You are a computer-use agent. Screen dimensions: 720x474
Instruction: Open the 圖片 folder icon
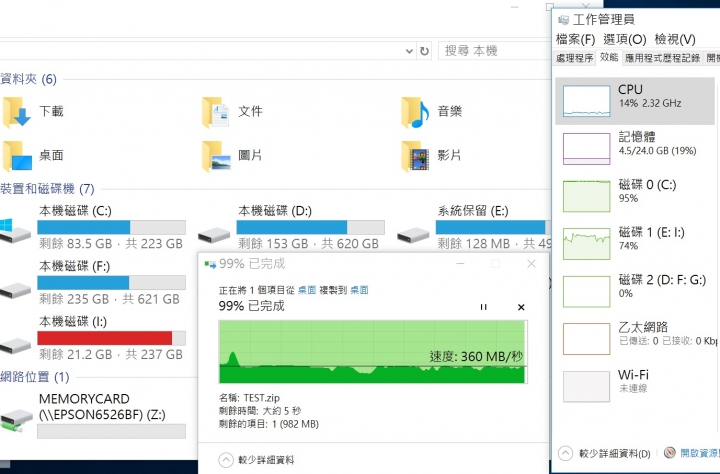click(x=216, y=156)
